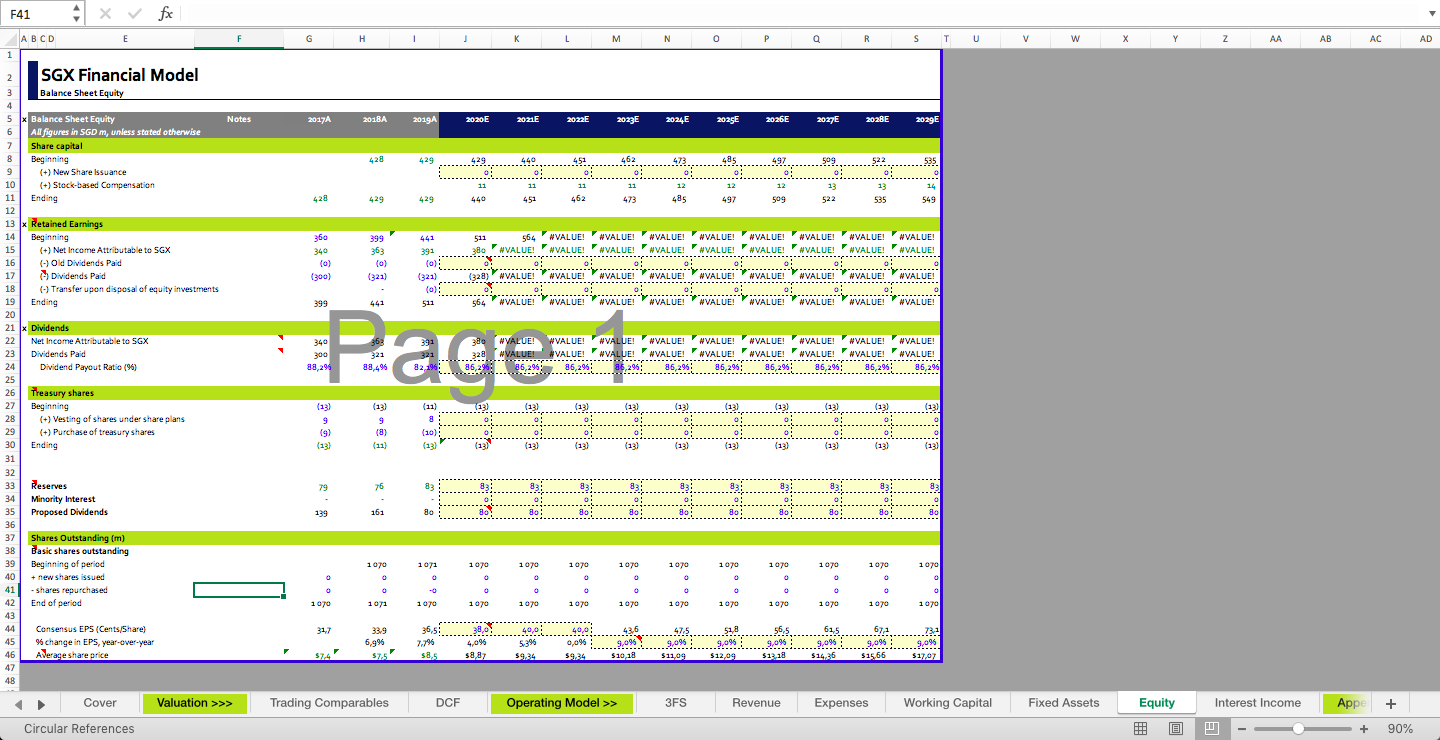Open the Interest Income sheet tab
1440x740 pixels.
click(x=1257, y=703)
